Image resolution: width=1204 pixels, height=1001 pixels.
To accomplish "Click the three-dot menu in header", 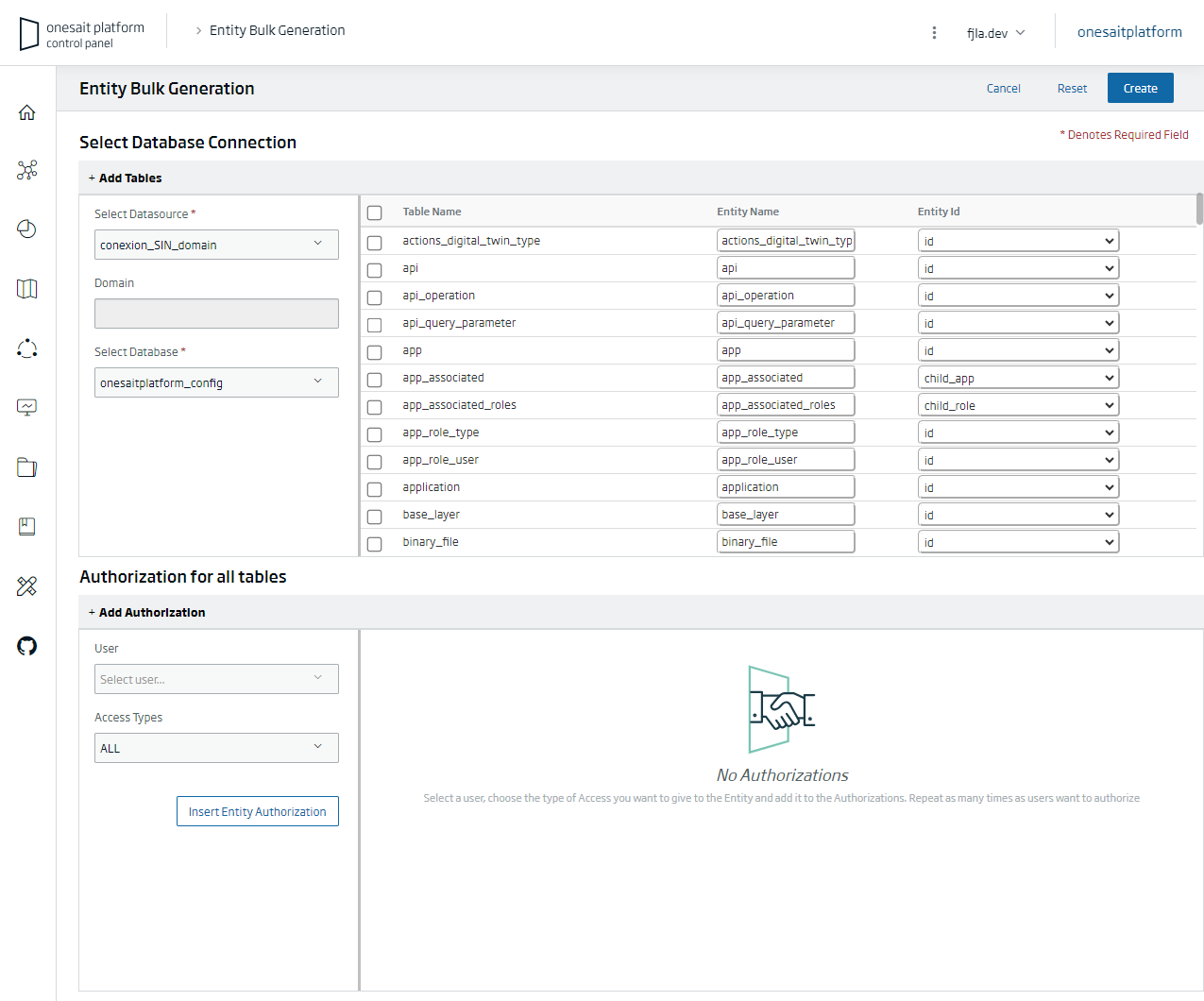I will pos(934,33).
